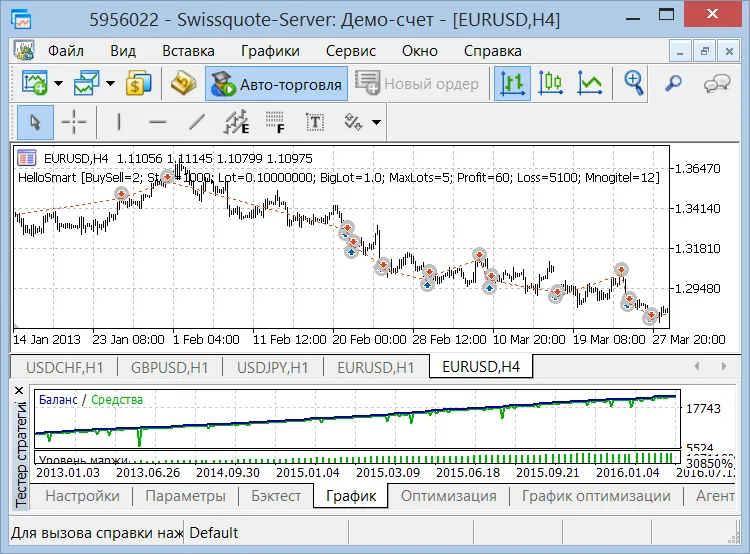750x554 pixels.
Task: Select the Fibonacci retracement tool
Action: tap(275, 122)
